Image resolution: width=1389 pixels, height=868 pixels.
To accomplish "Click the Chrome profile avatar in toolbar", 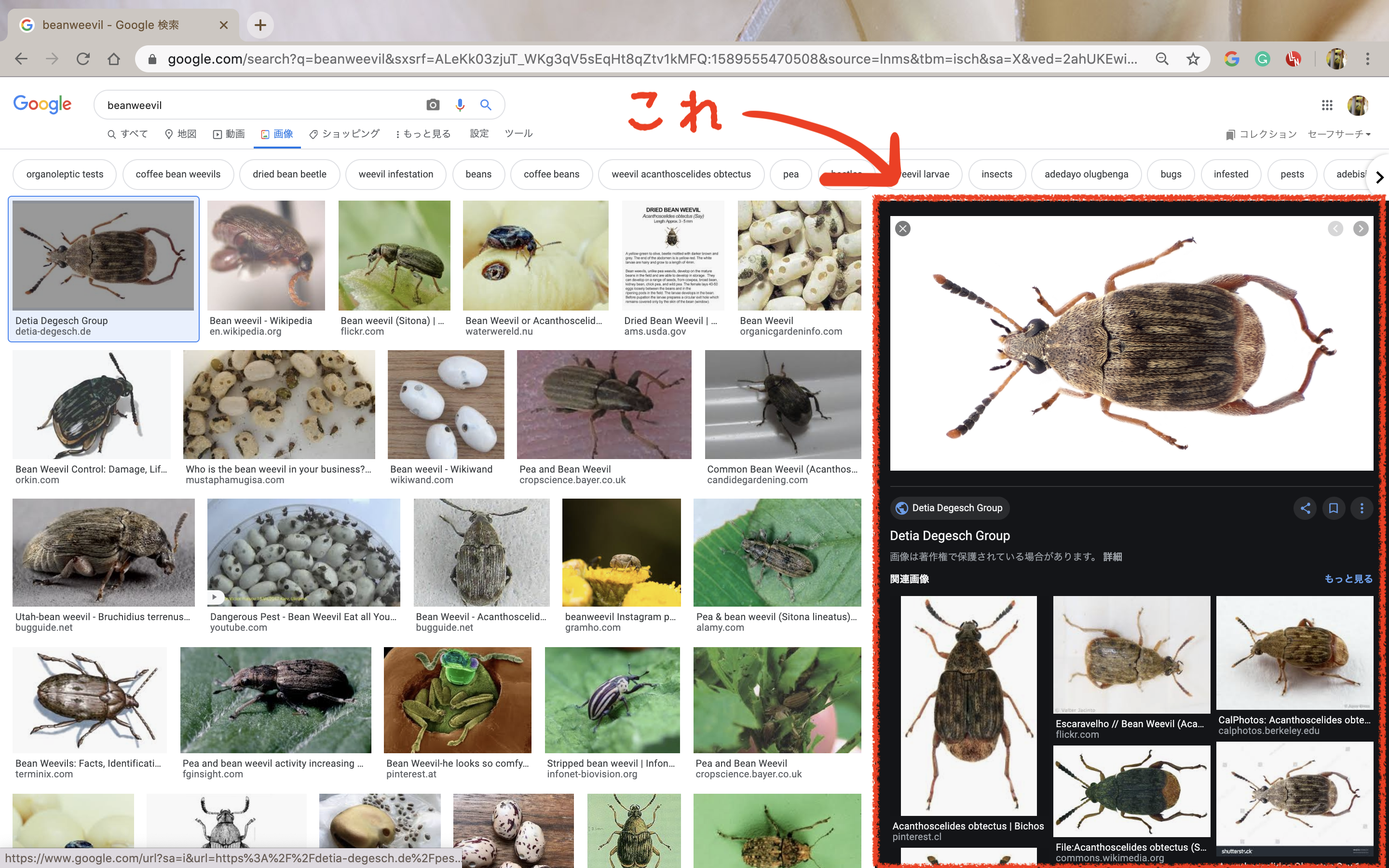I will (x=1336, y=58).
